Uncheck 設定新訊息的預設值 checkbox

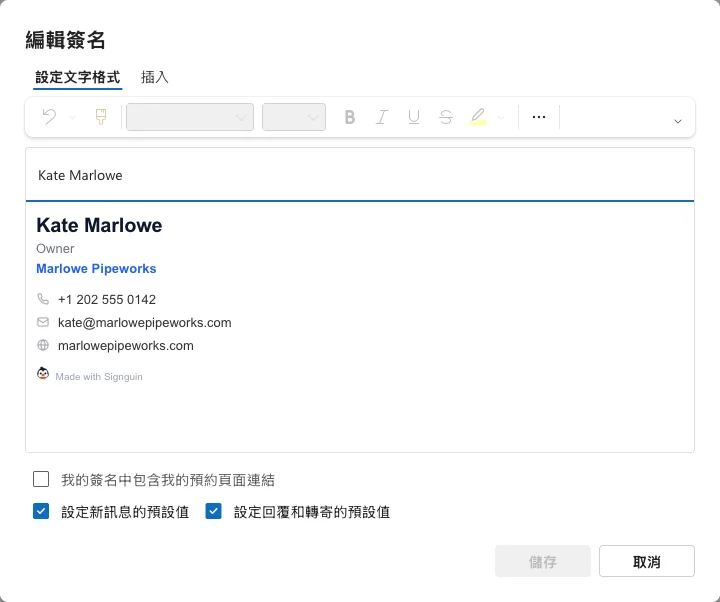point(41,511)
